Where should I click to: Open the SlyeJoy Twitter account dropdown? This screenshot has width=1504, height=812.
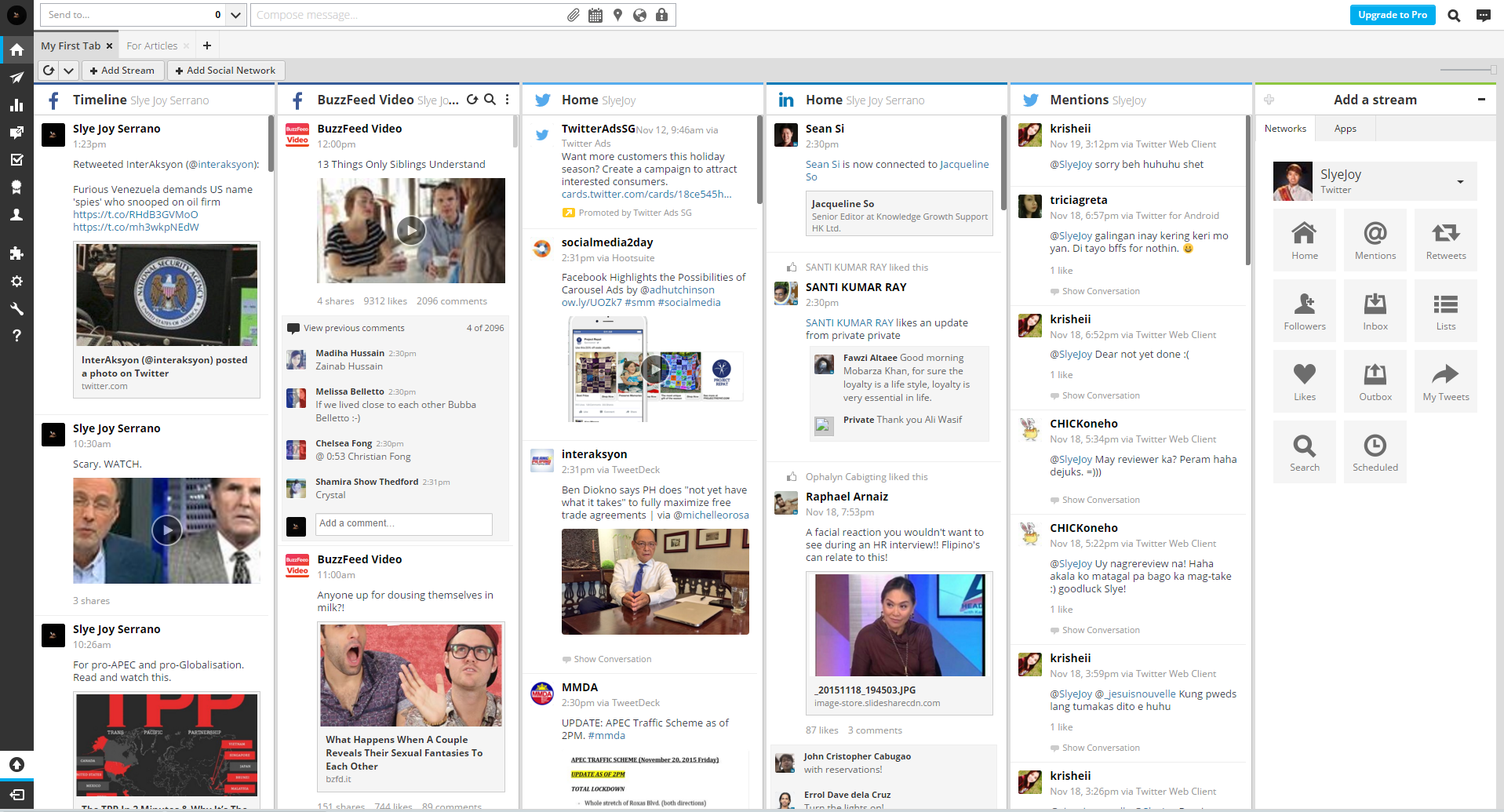(x=1460, y=182)
